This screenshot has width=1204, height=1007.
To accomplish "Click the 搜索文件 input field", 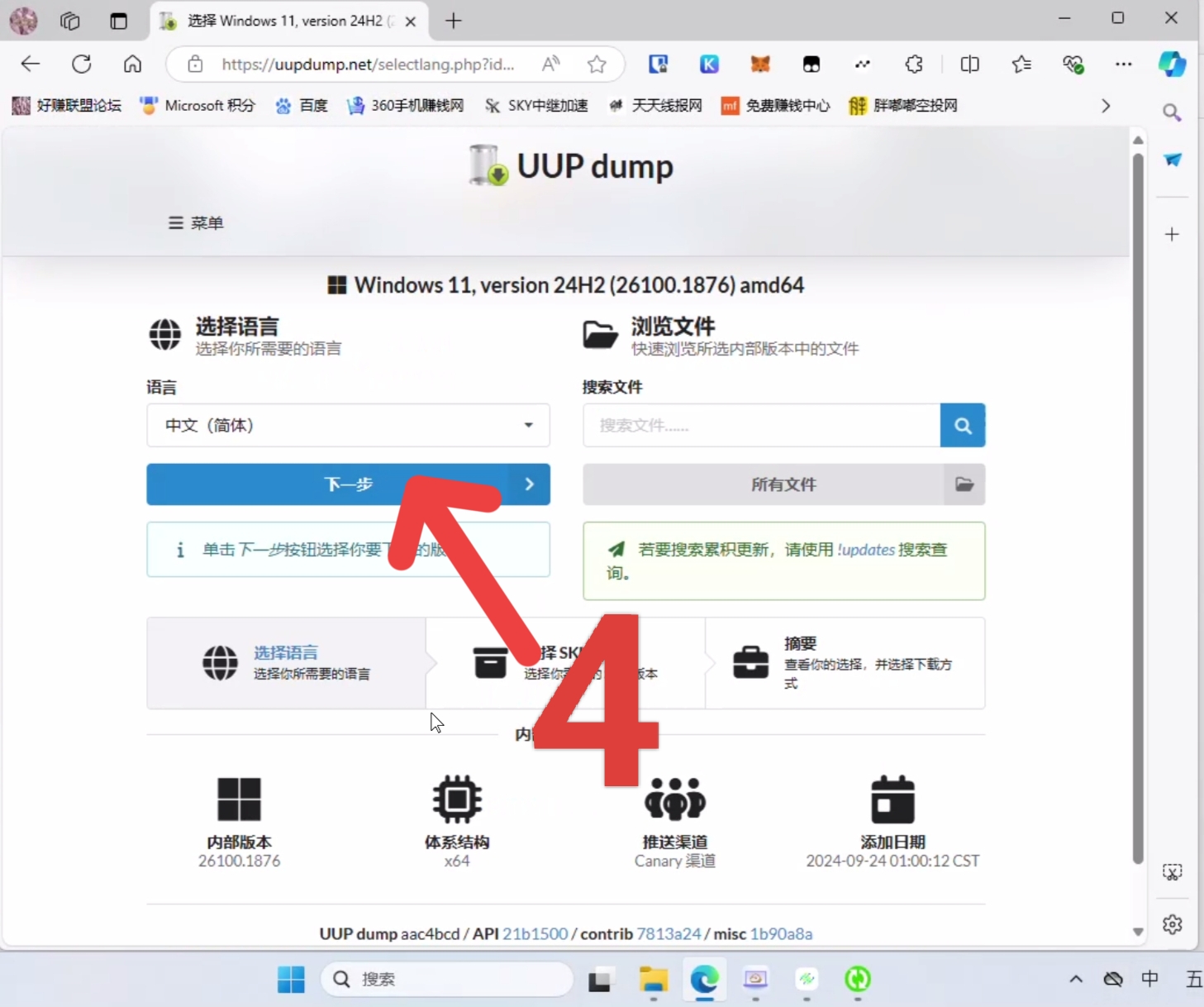I will click(762, 425).
